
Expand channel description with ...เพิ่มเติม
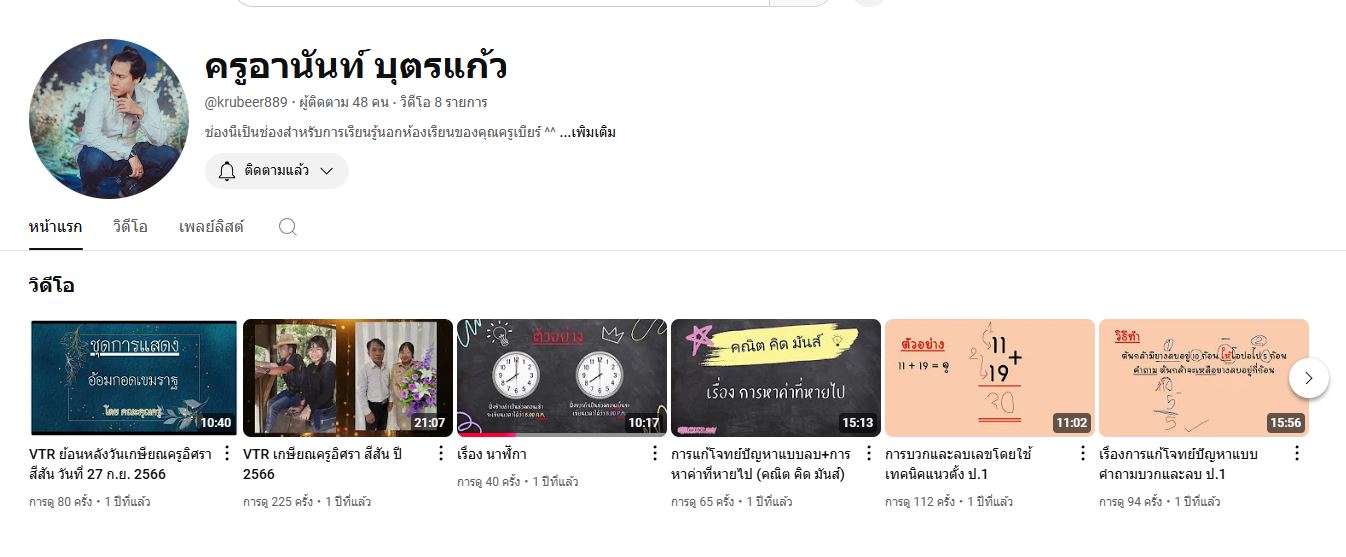pos(587,132)
